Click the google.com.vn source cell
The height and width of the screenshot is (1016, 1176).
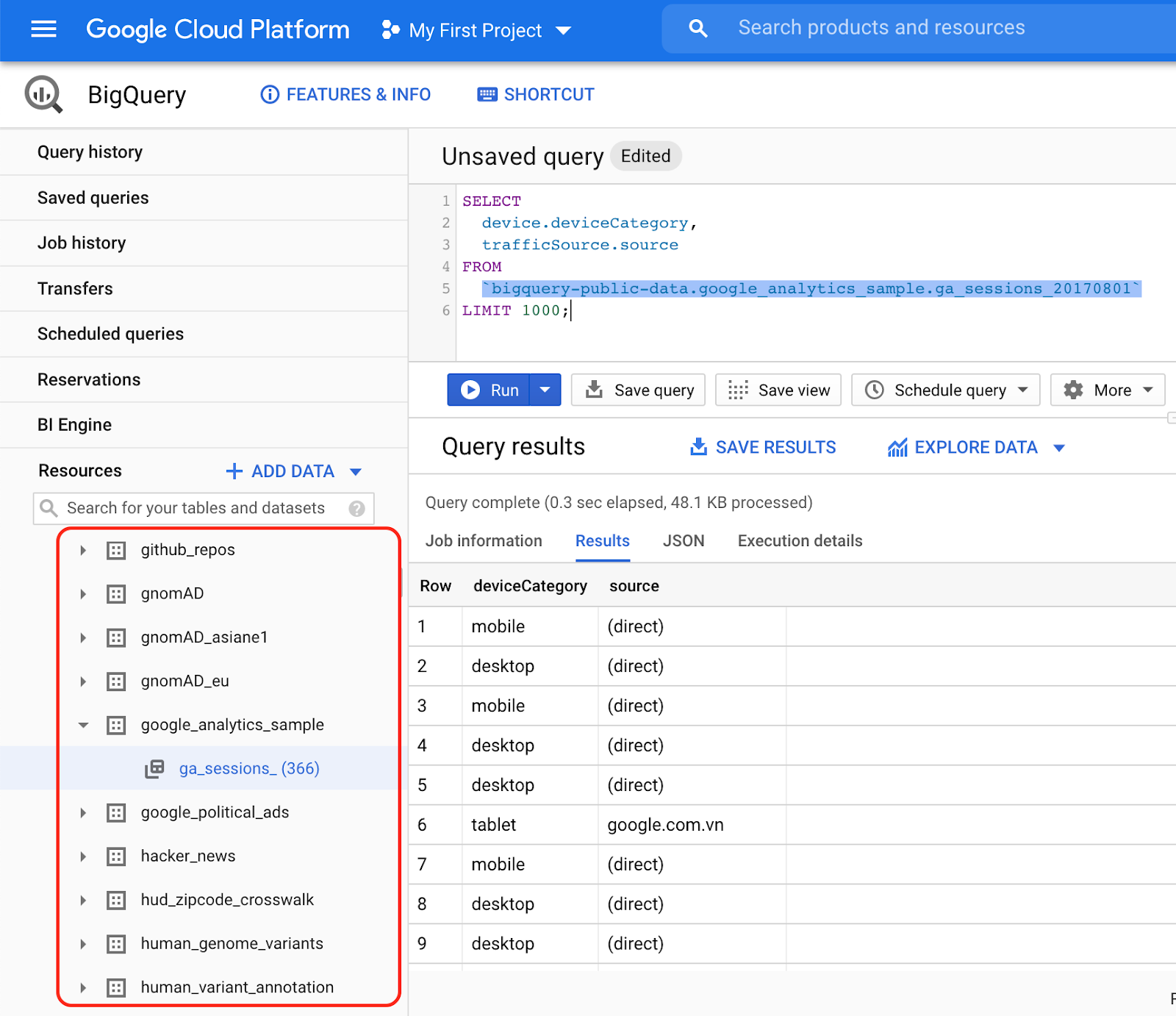tap(665, 825)
